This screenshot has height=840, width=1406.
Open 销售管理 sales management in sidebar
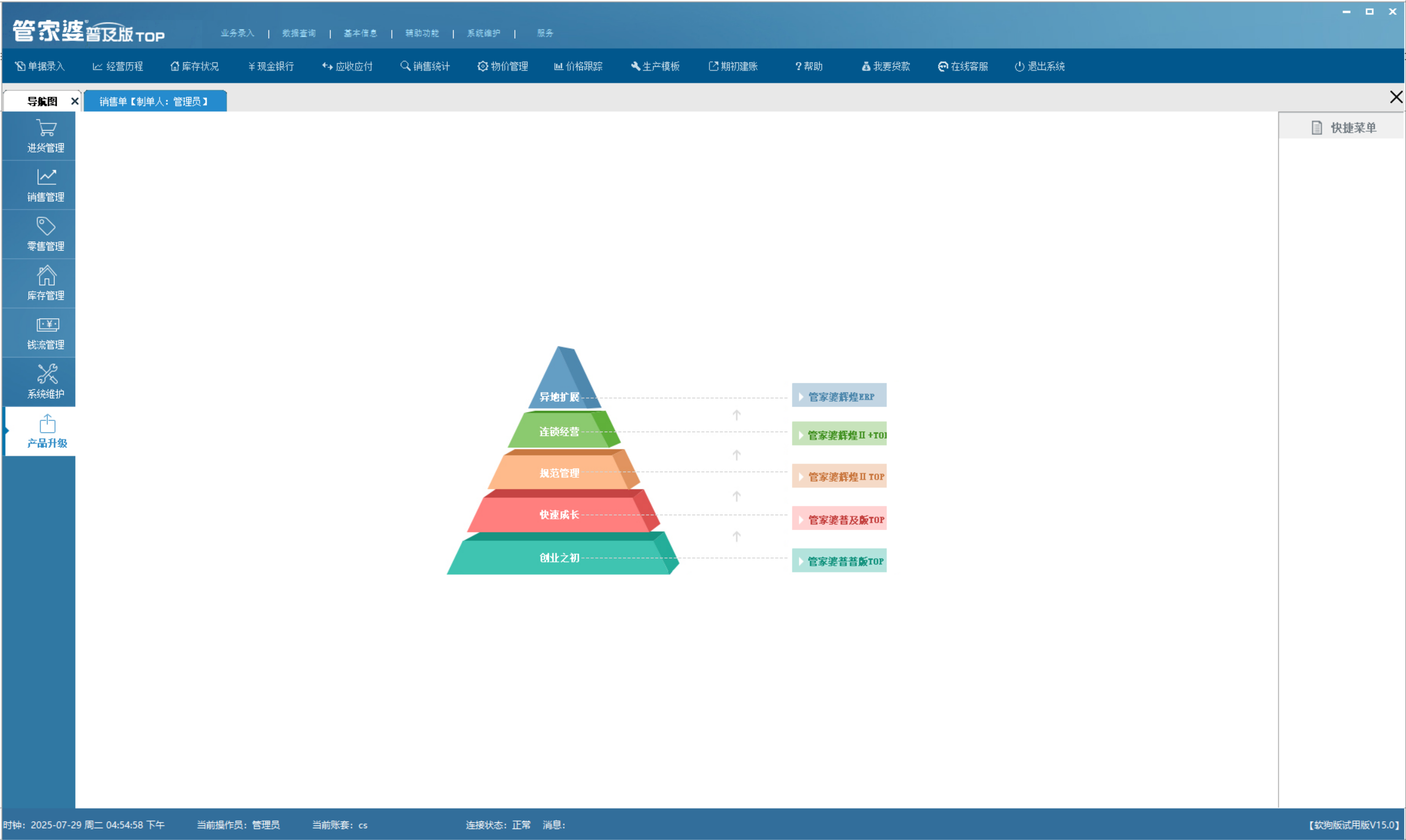[x=39, y=185]
